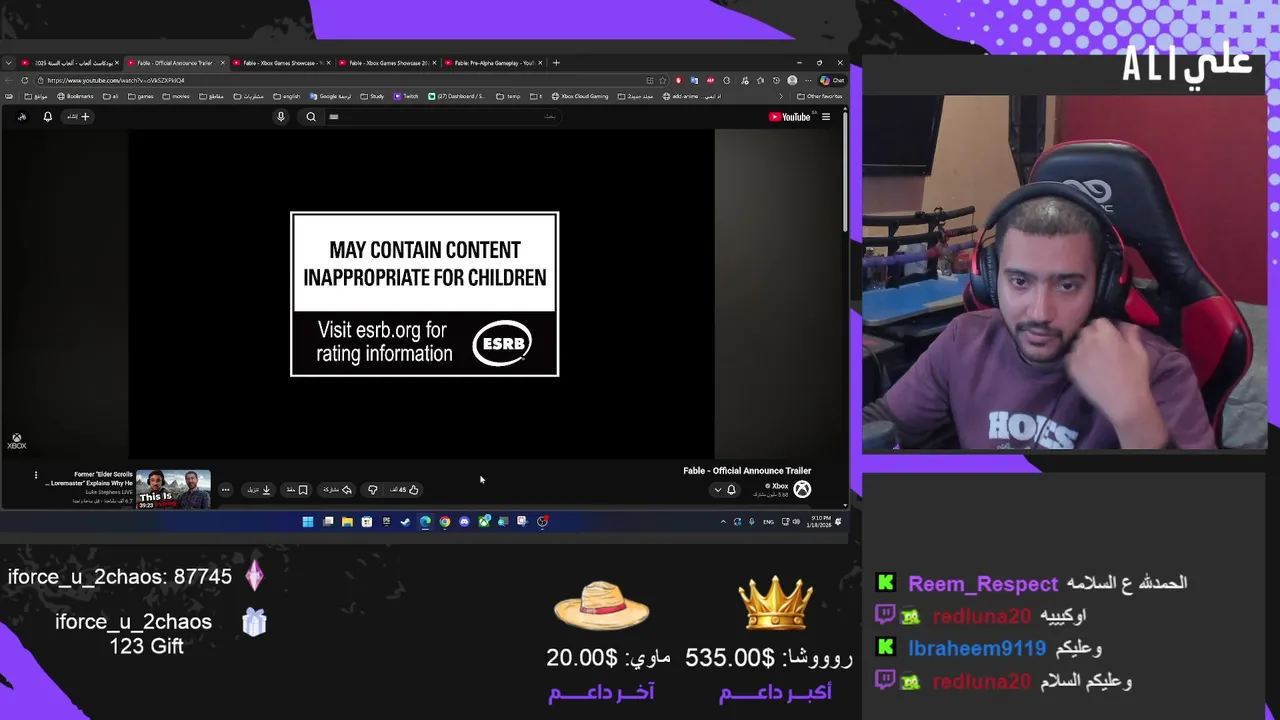1280x720 pixels.
Task: Click the YouTube search magnifier icon
Action: click(311, 117)
